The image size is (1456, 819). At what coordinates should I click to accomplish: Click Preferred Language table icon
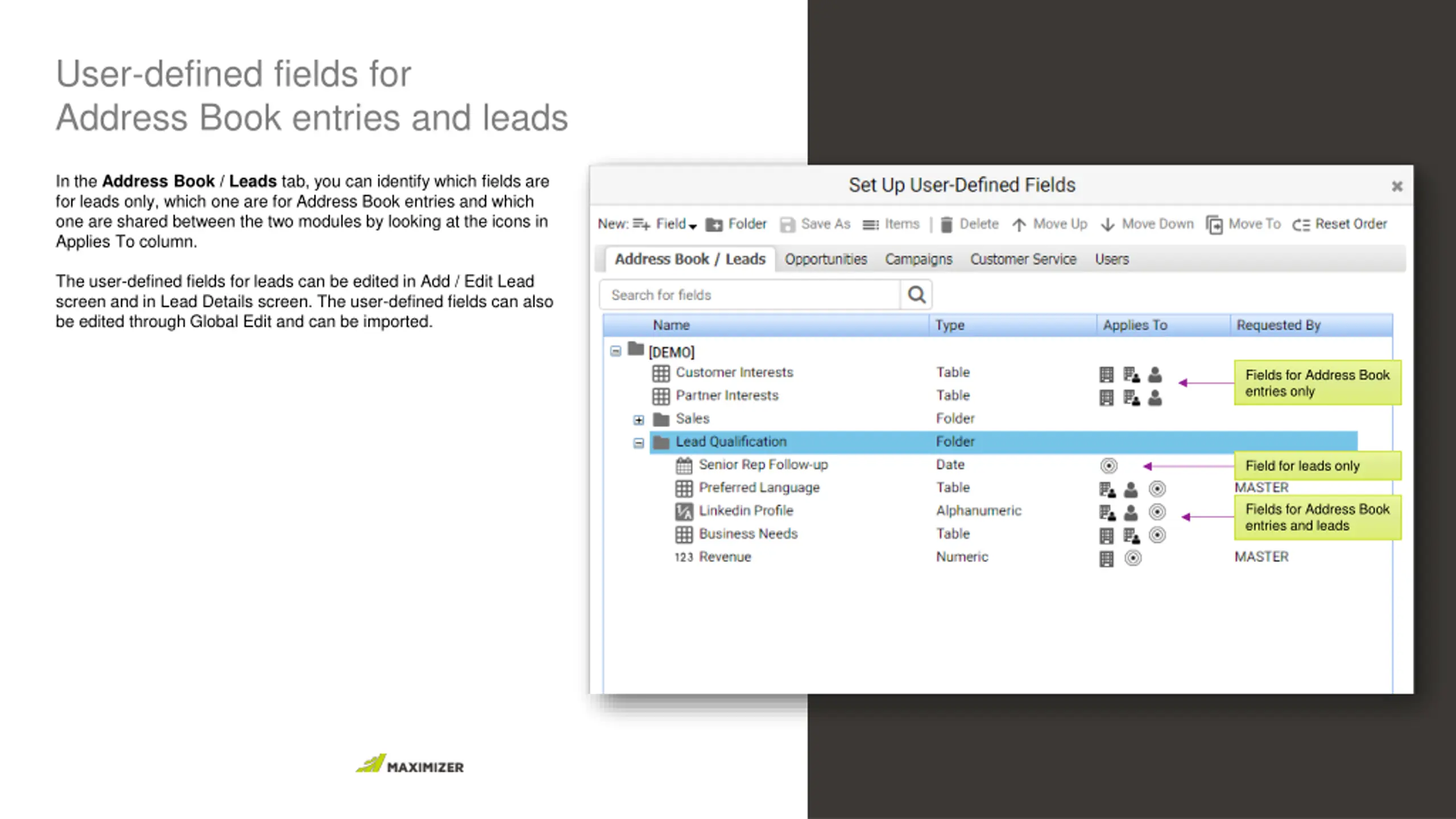[684, 489]
